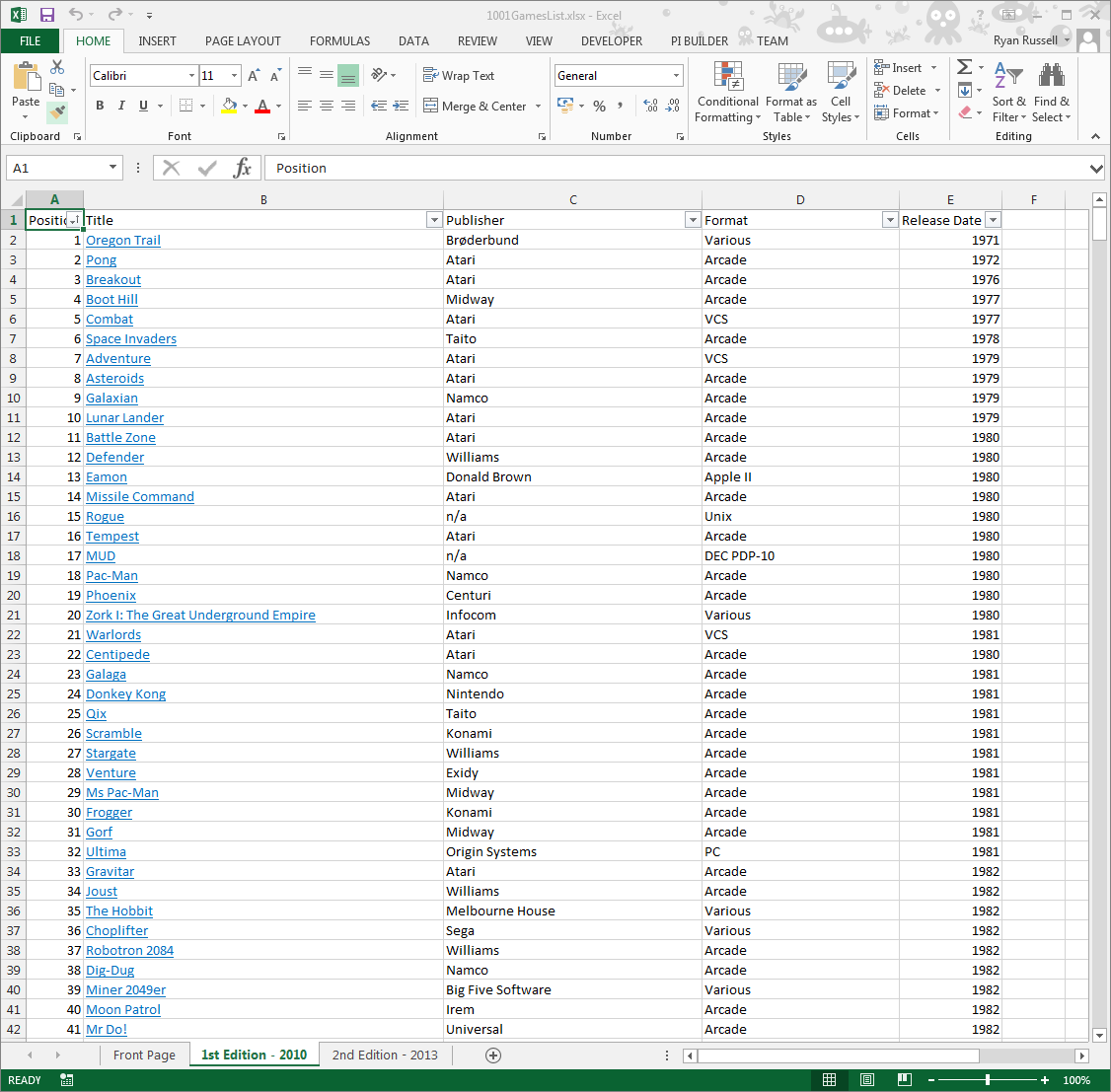Image resolution: width=1111 pixels, height=1092 pixels.
Task: Click the Redo arrow icon
Action: (x=114, y=14)
